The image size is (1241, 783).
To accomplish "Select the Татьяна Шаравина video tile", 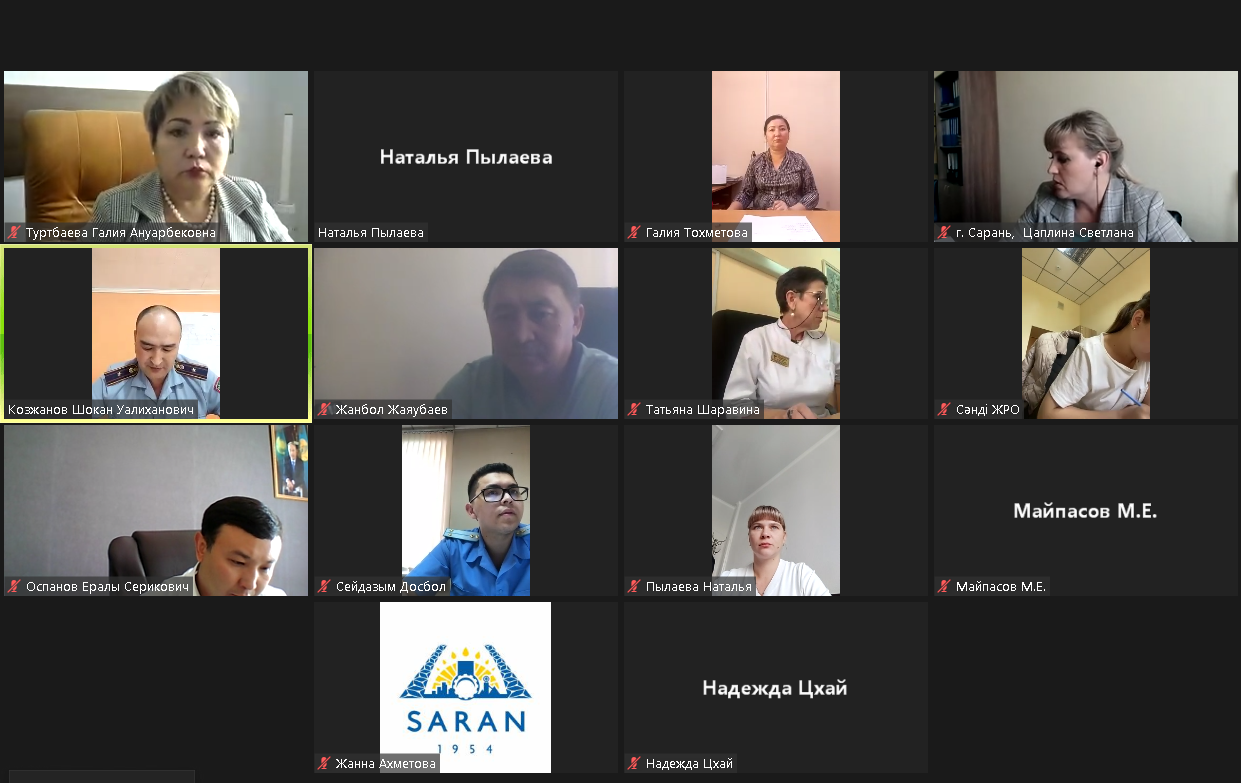I will [x=776, y=334].
